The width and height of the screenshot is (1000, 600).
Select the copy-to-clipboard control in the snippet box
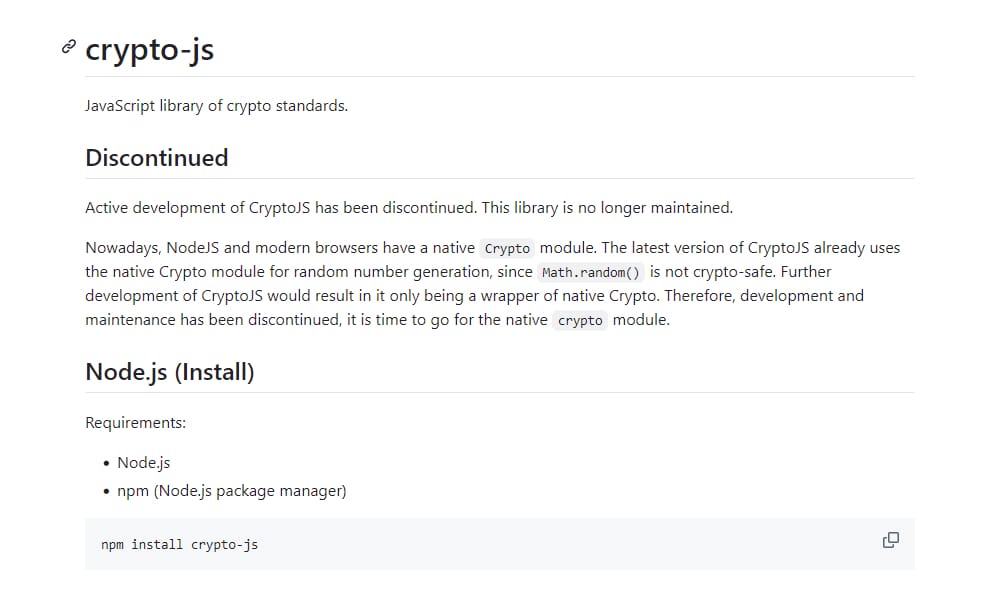point(889,540)
